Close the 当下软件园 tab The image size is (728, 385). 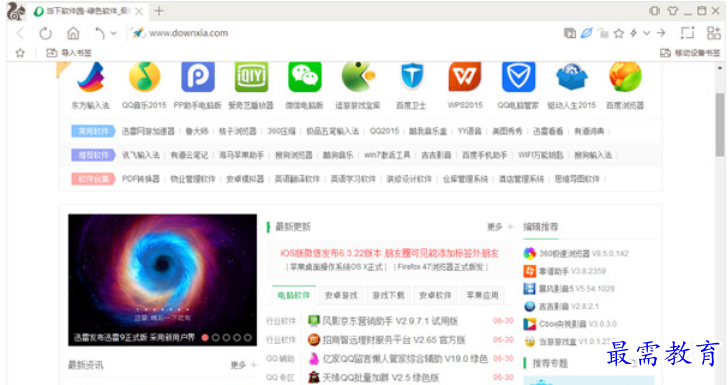point(139,11)
